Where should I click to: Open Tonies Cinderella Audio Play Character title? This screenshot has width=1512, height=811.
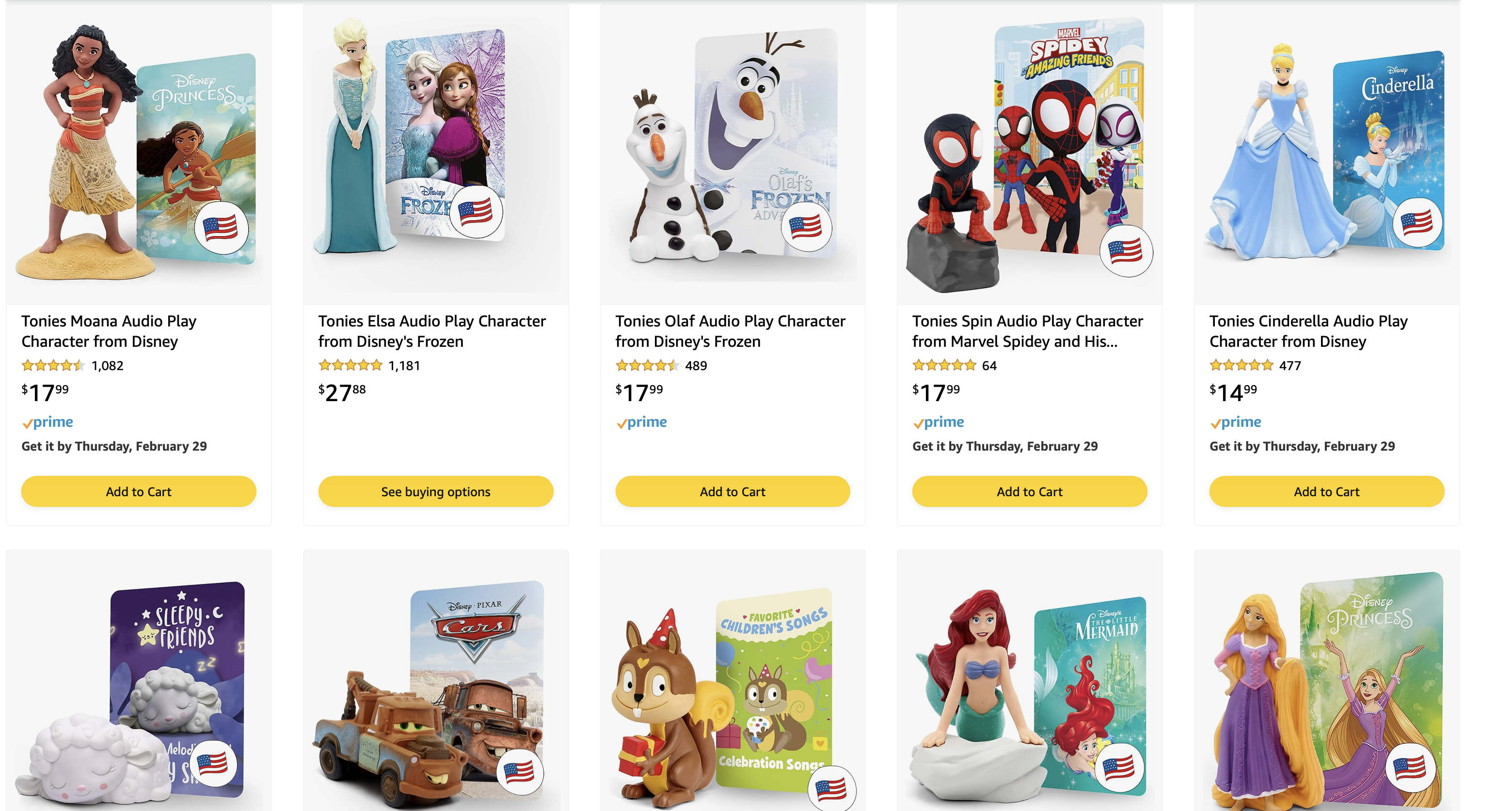1308,331
